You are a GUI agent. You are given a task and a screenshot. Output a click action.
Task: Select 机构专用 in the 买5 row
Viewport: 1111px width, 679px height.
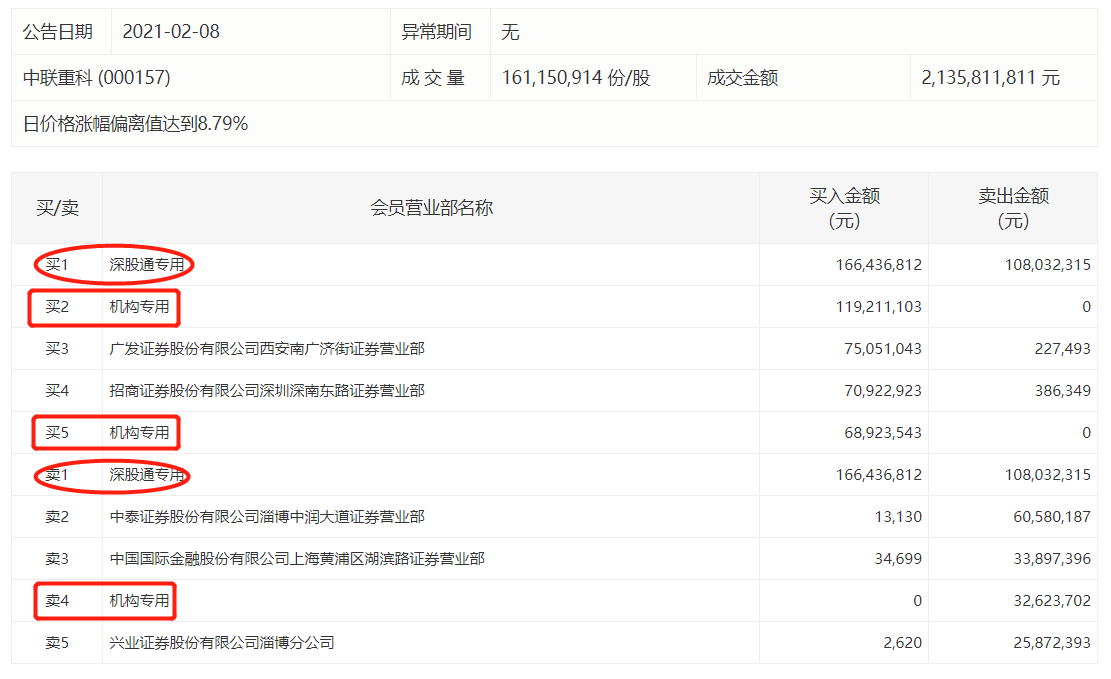(x=139, y=433)
